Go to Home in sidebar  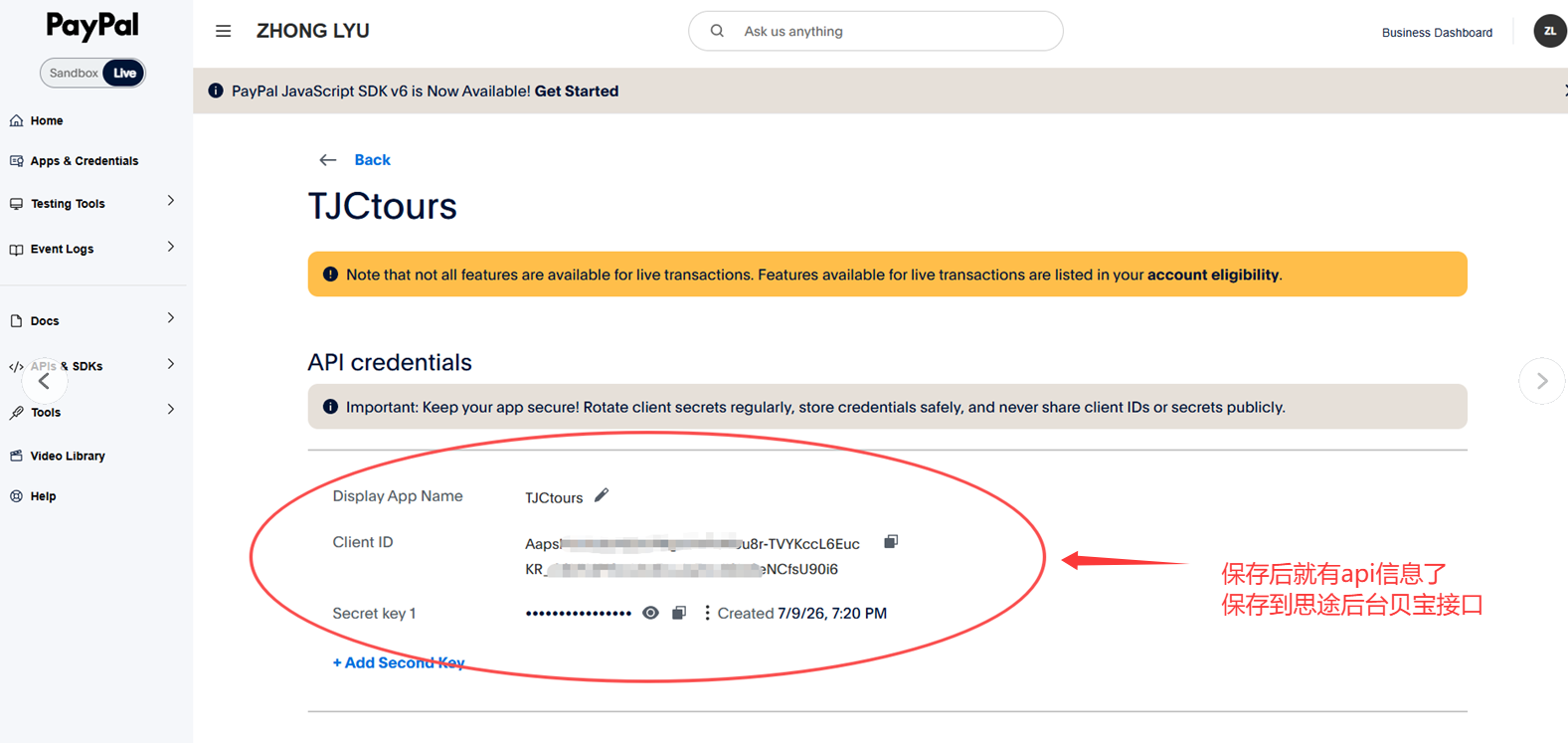coord(47,120)
